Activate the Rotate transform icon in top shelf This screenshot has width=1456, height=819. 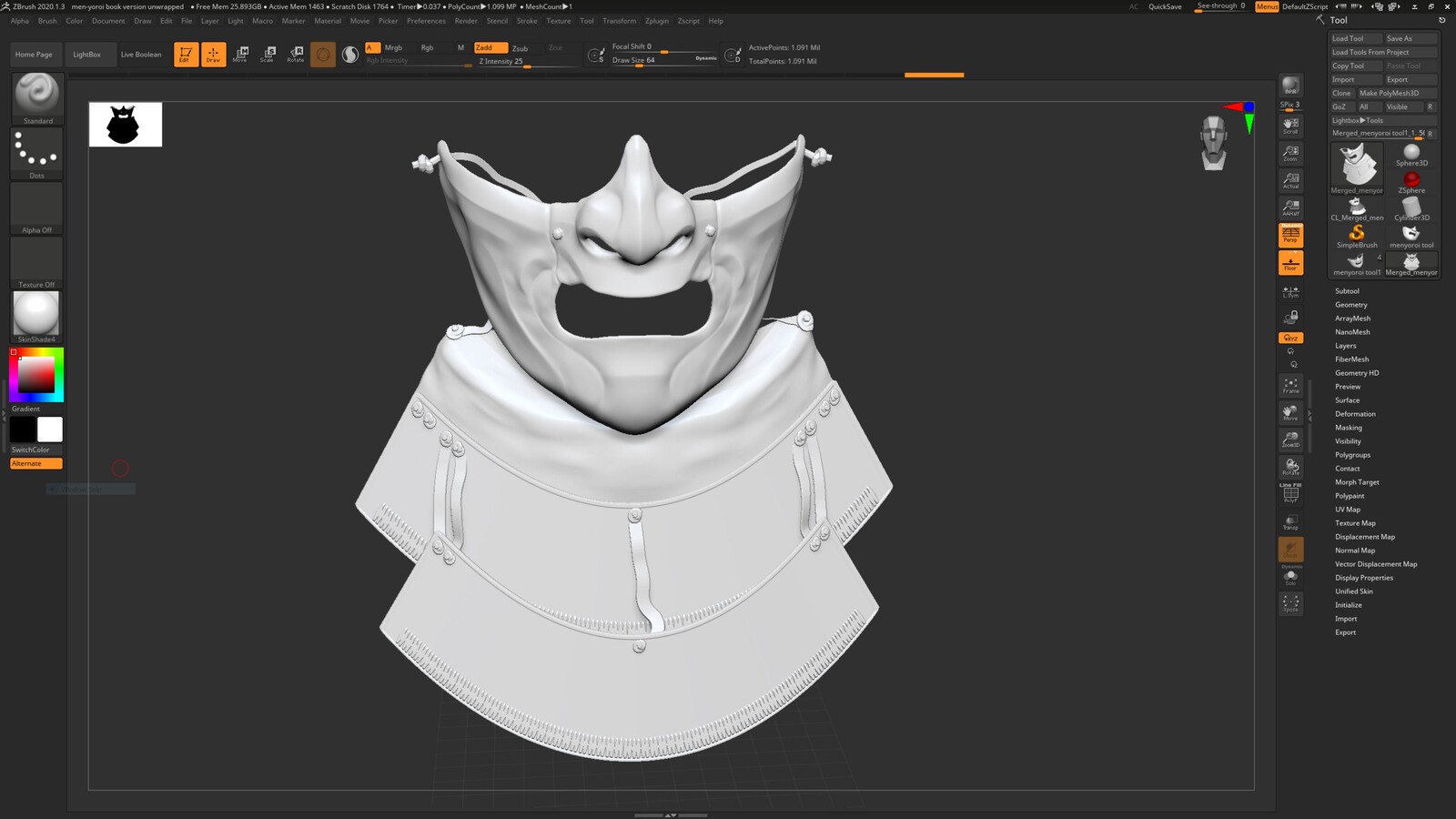pyautogui.click(x=295, y=54)
